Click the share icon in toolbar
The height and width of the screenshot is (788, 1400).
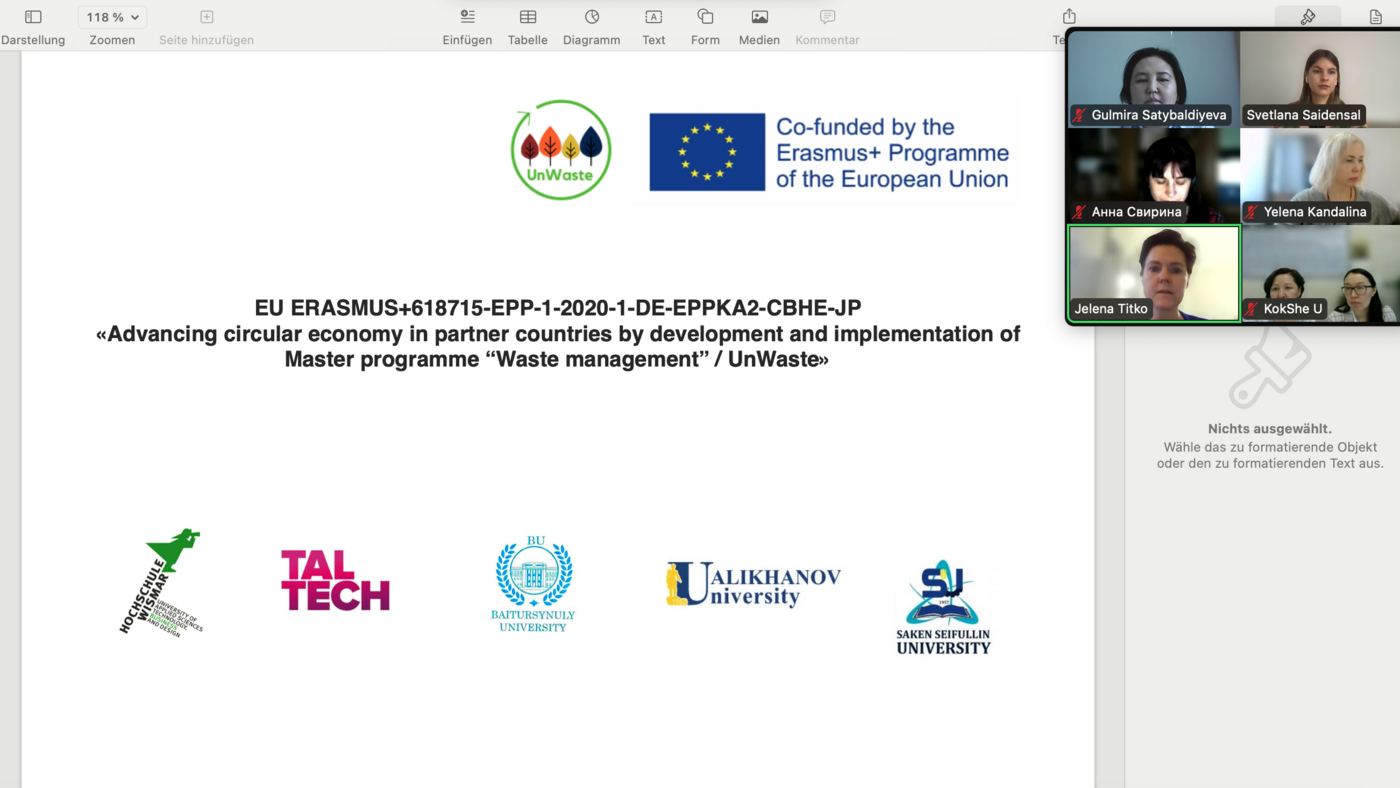coord(1069,17)
